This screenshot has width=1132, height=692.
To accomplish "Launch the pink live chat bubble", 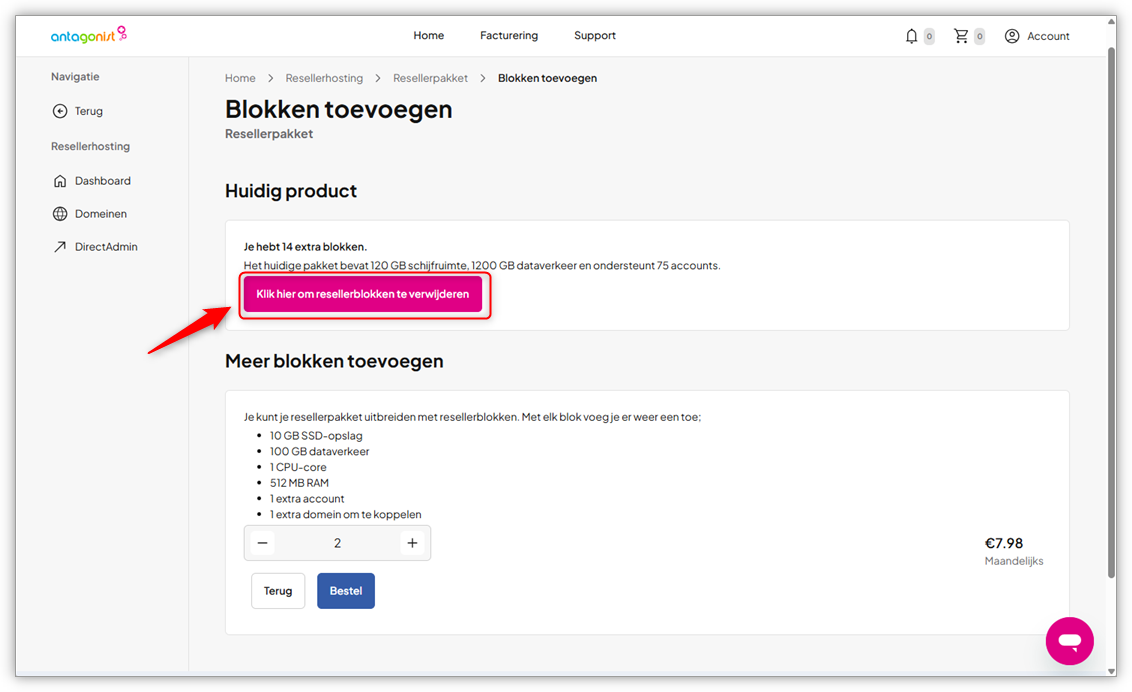I will [1069, 641].
